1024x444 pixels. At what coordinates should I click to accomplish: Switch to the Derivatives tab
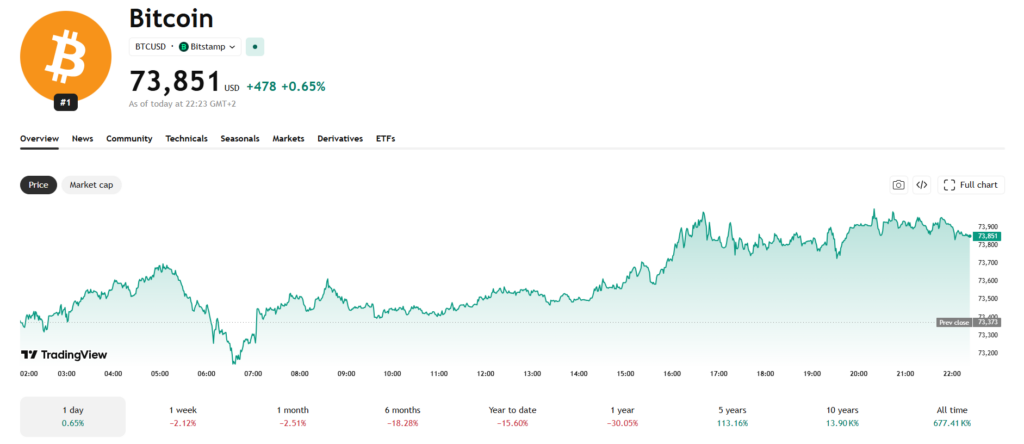(340, 138)
